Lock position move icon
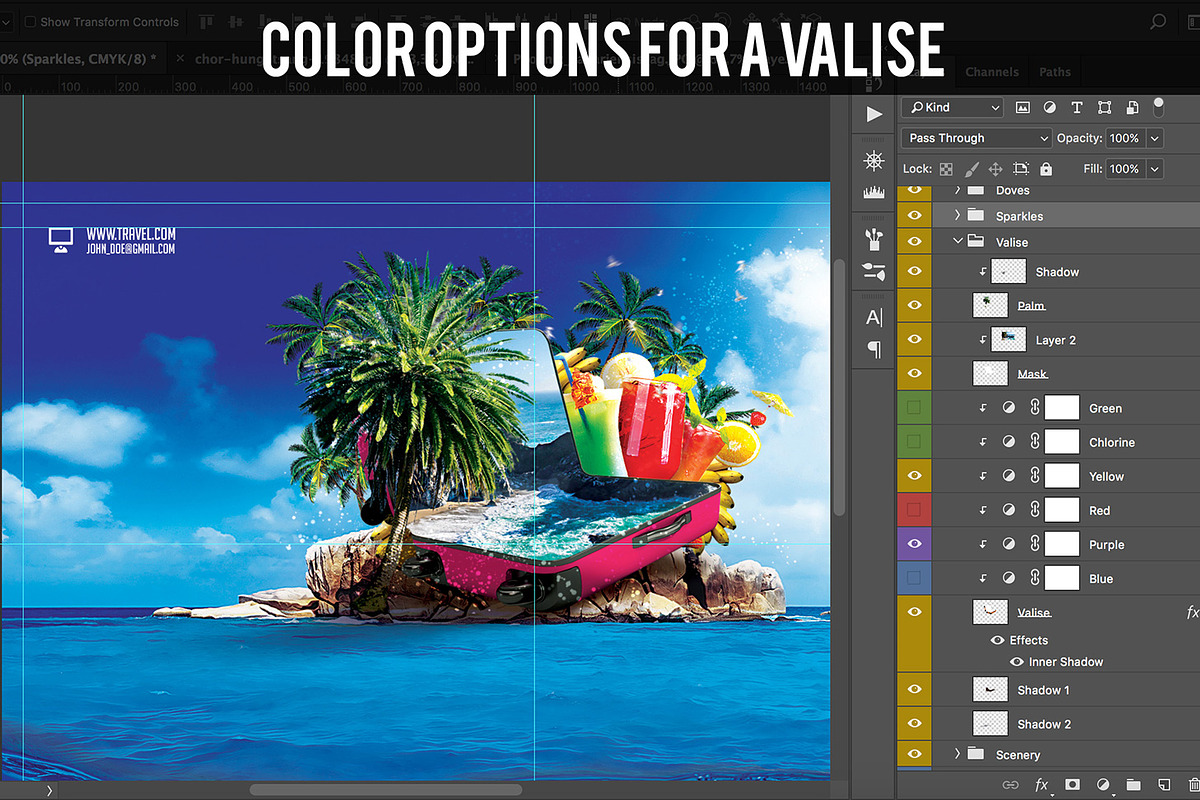This screenshot has height=800, width=1200. pos(996,169)
